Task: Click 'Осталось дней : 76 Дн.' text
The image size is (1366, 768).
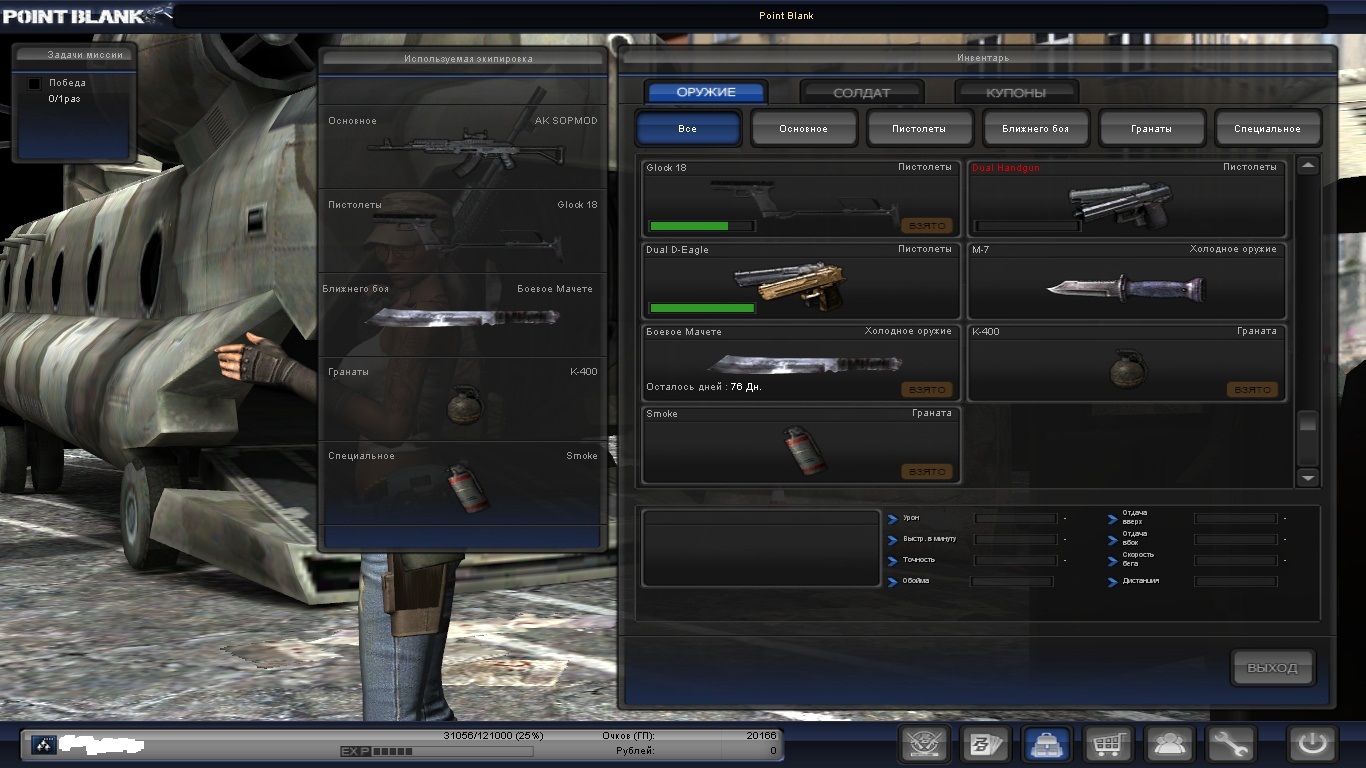Action: tap(704, 387)
